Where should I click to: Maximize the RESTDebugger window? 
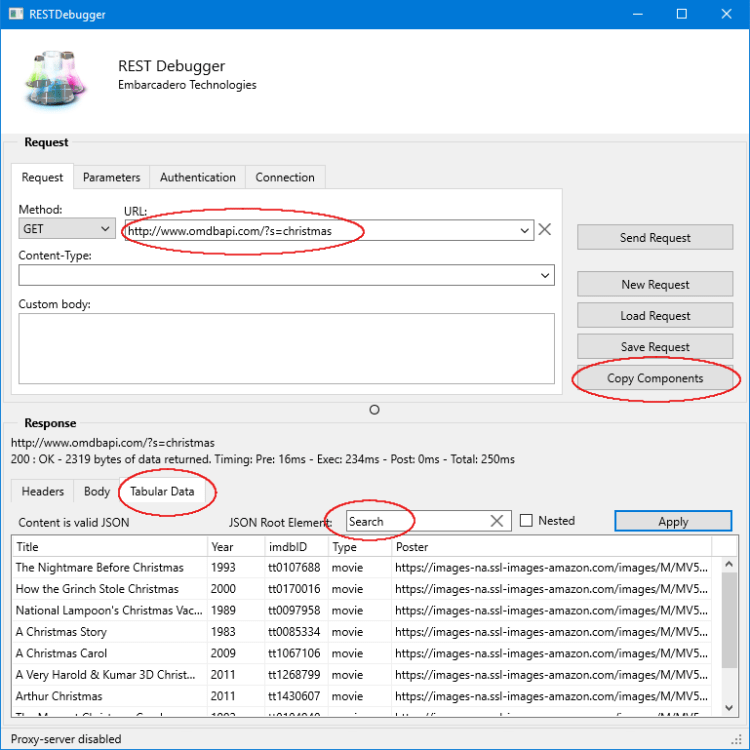tap(682, 14)
